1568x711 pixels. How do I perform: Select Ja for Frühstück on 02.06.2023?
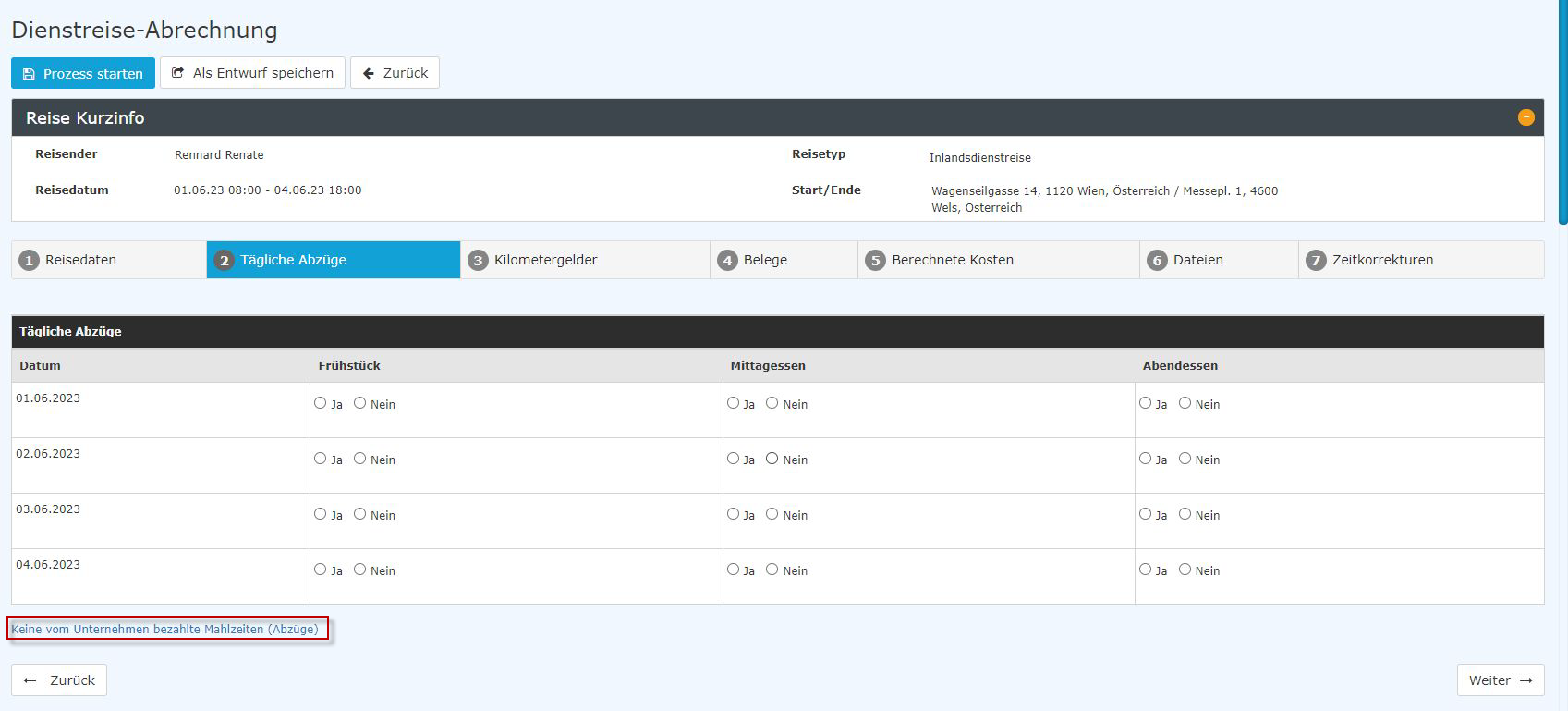point(321,459)
